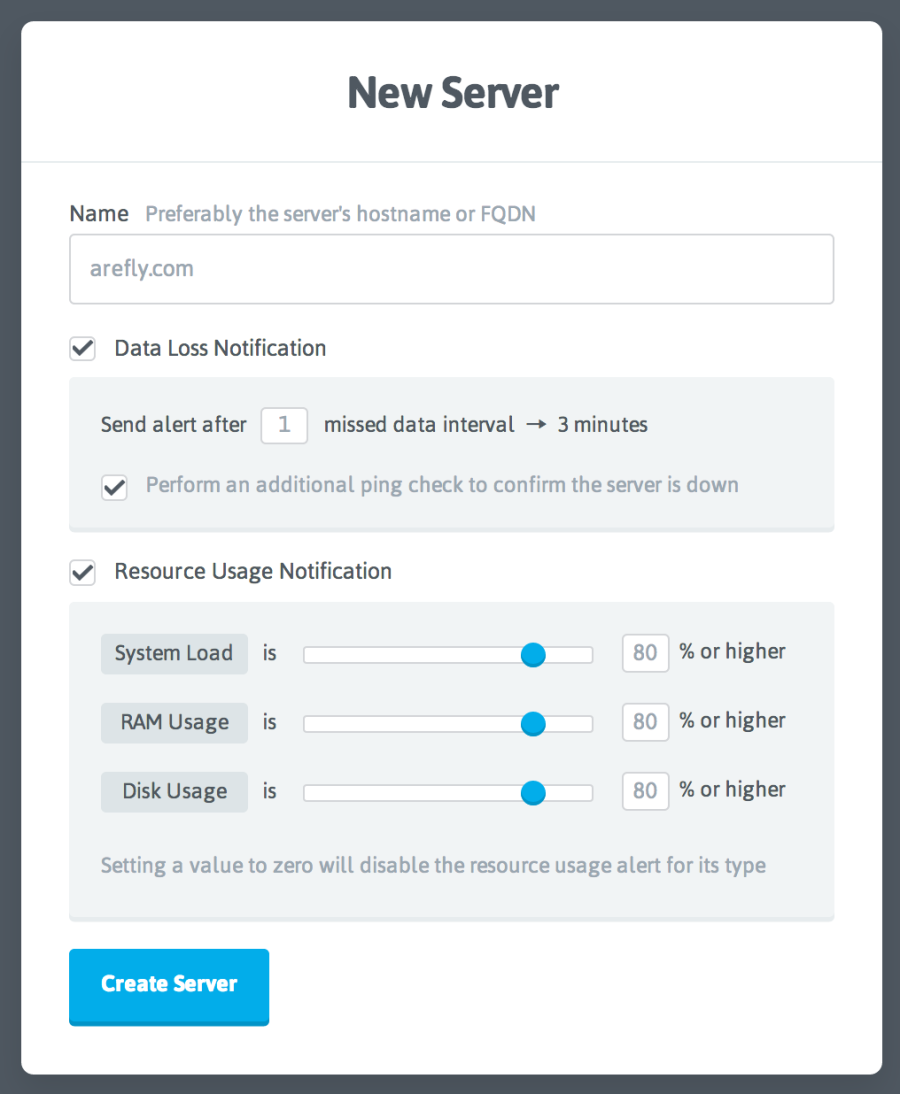Select the System Load percentage field
Viewport: 900px width, 1094px height.
tap(645, 653)
